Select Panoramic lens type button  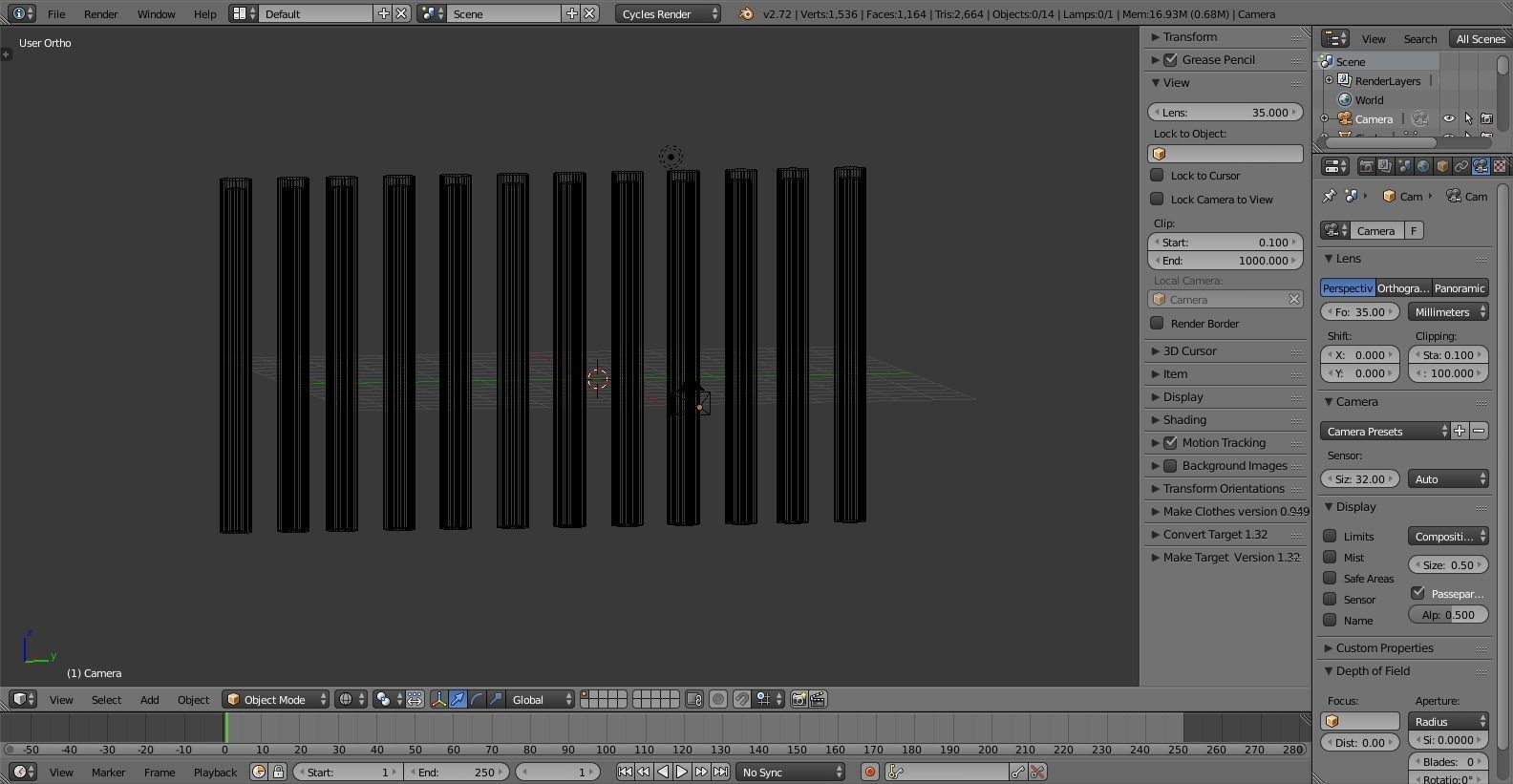[x=1460, y=287]
